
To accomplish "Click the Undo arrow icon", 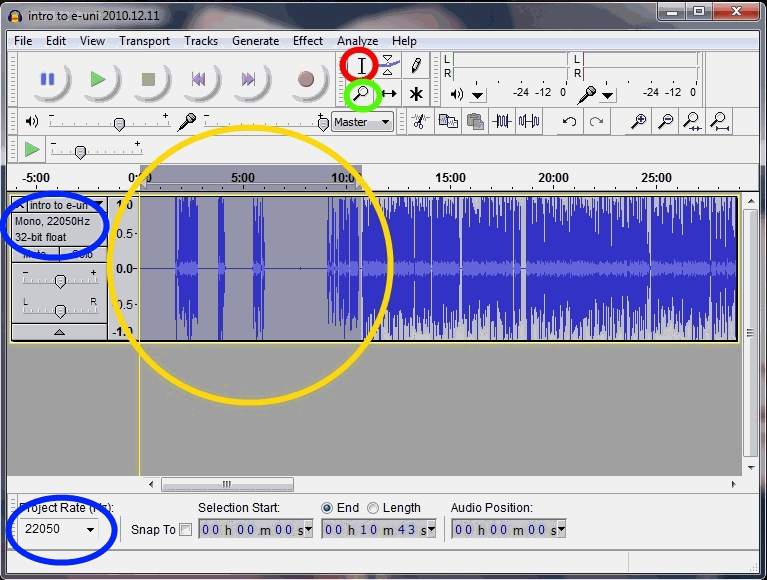I will pyautogui.click(x=569, y=122).
